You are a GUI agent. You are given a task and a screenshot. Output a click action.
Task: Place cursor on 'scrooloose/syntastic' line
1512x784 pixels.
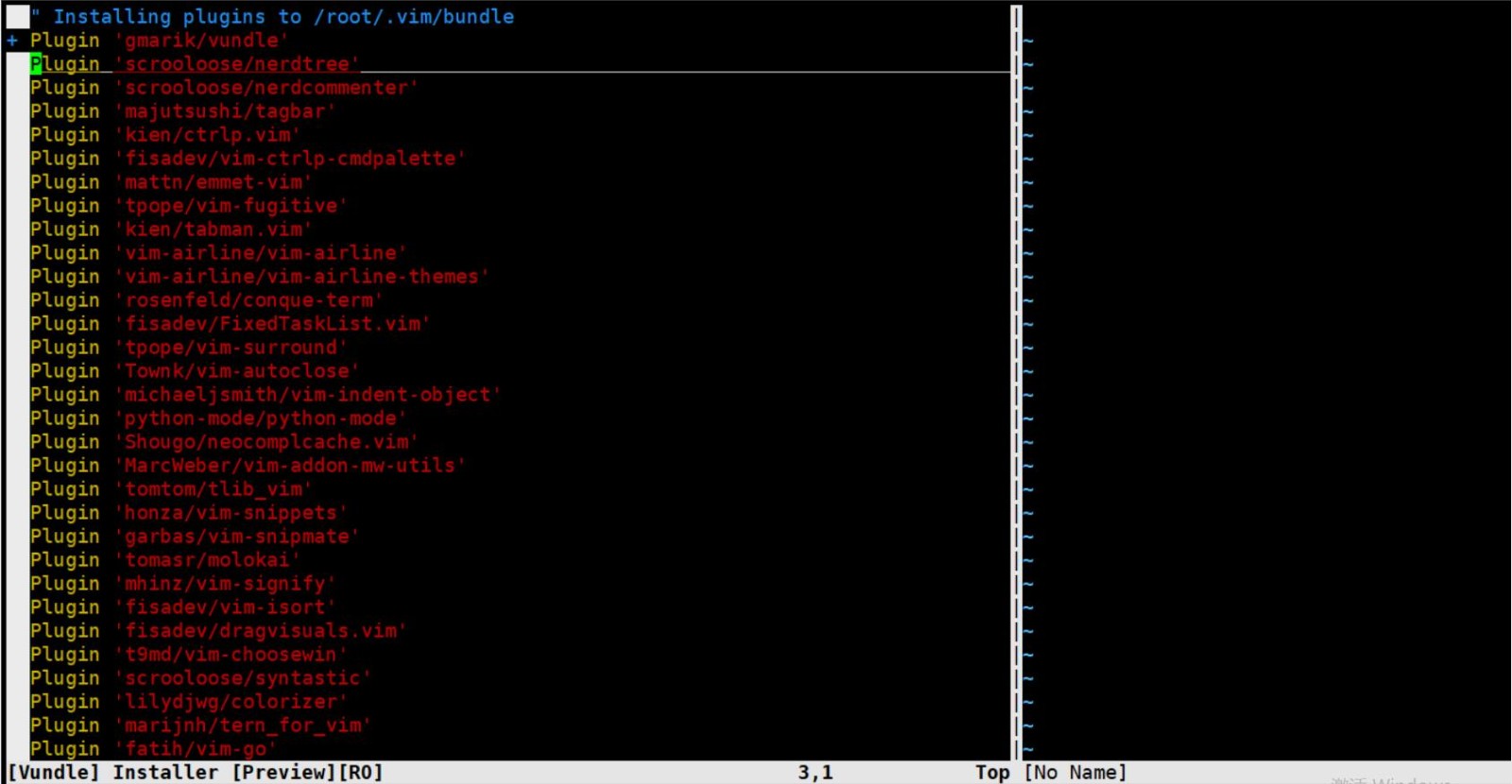(x=200, y=678)
